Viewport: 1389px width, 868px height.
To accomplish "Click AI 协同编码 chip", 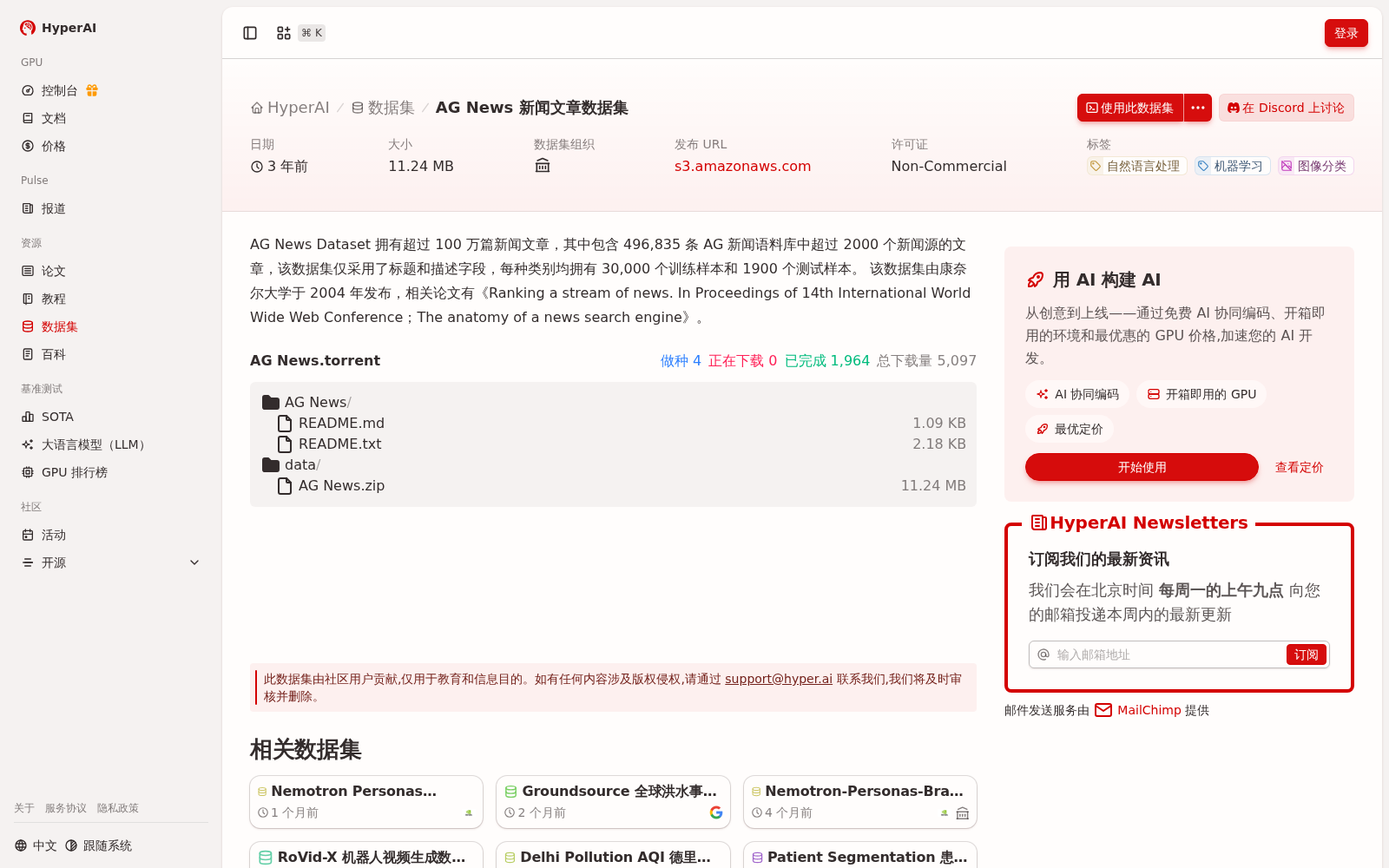I will tap(1076, 394).
